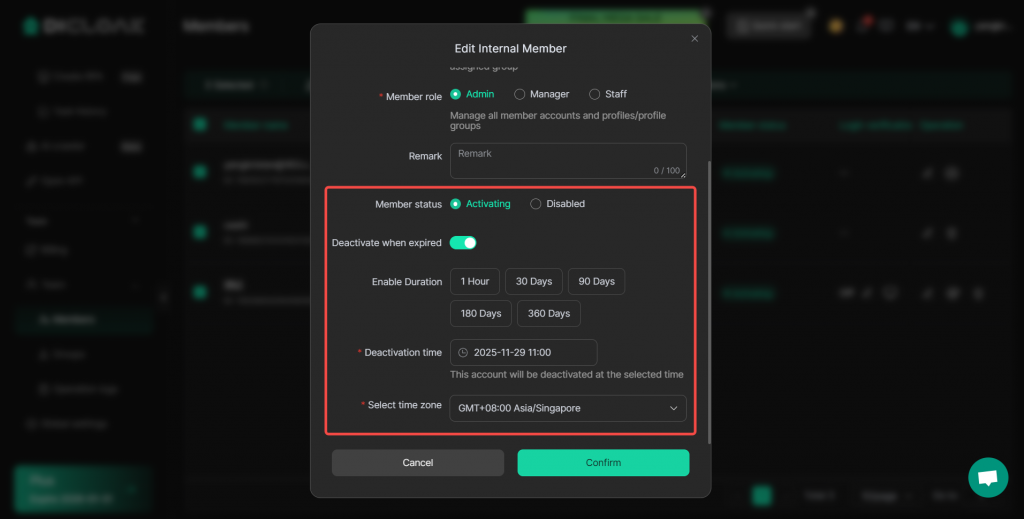Click into the Remark text field
The image size is (1024, 519).
pos(567,161)
